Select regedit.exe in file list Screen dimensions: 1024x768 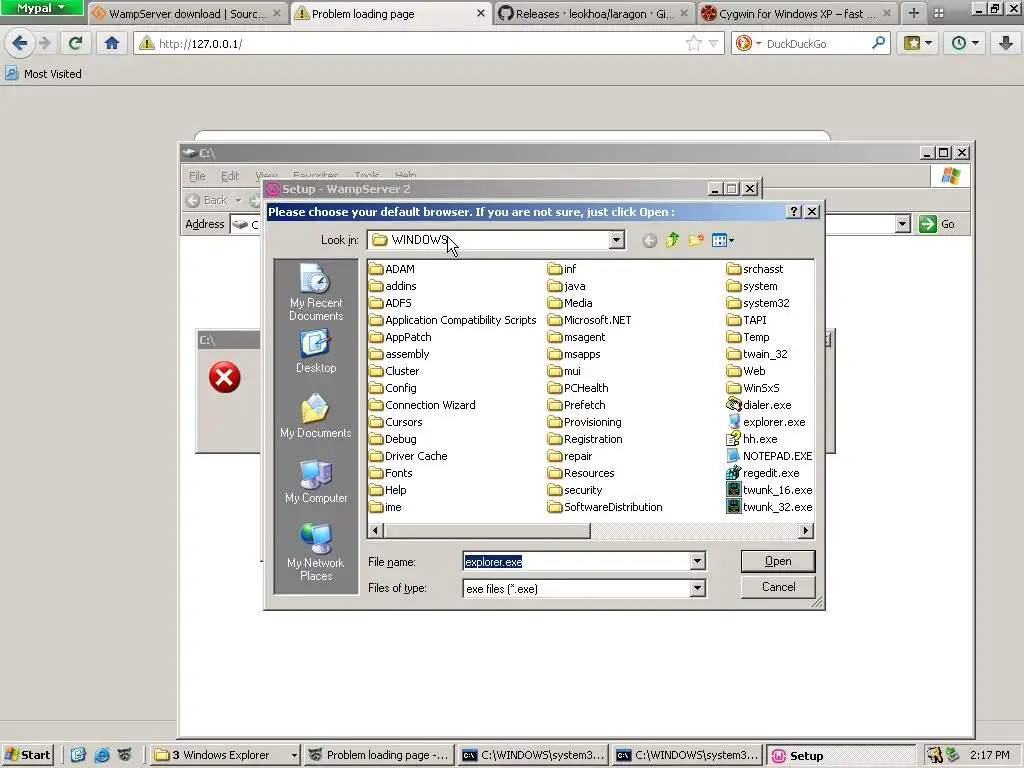[x=763, y=473]
